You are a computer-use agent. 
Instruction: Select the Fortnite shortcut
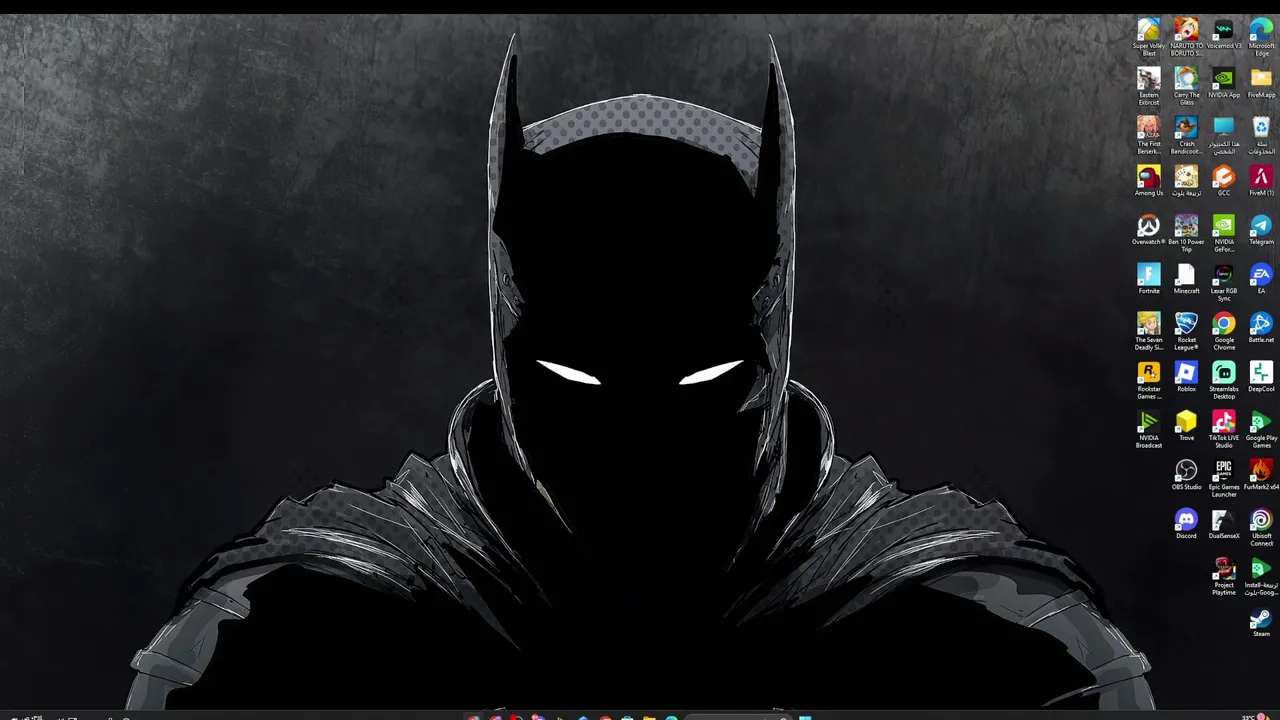(1149, 275)
